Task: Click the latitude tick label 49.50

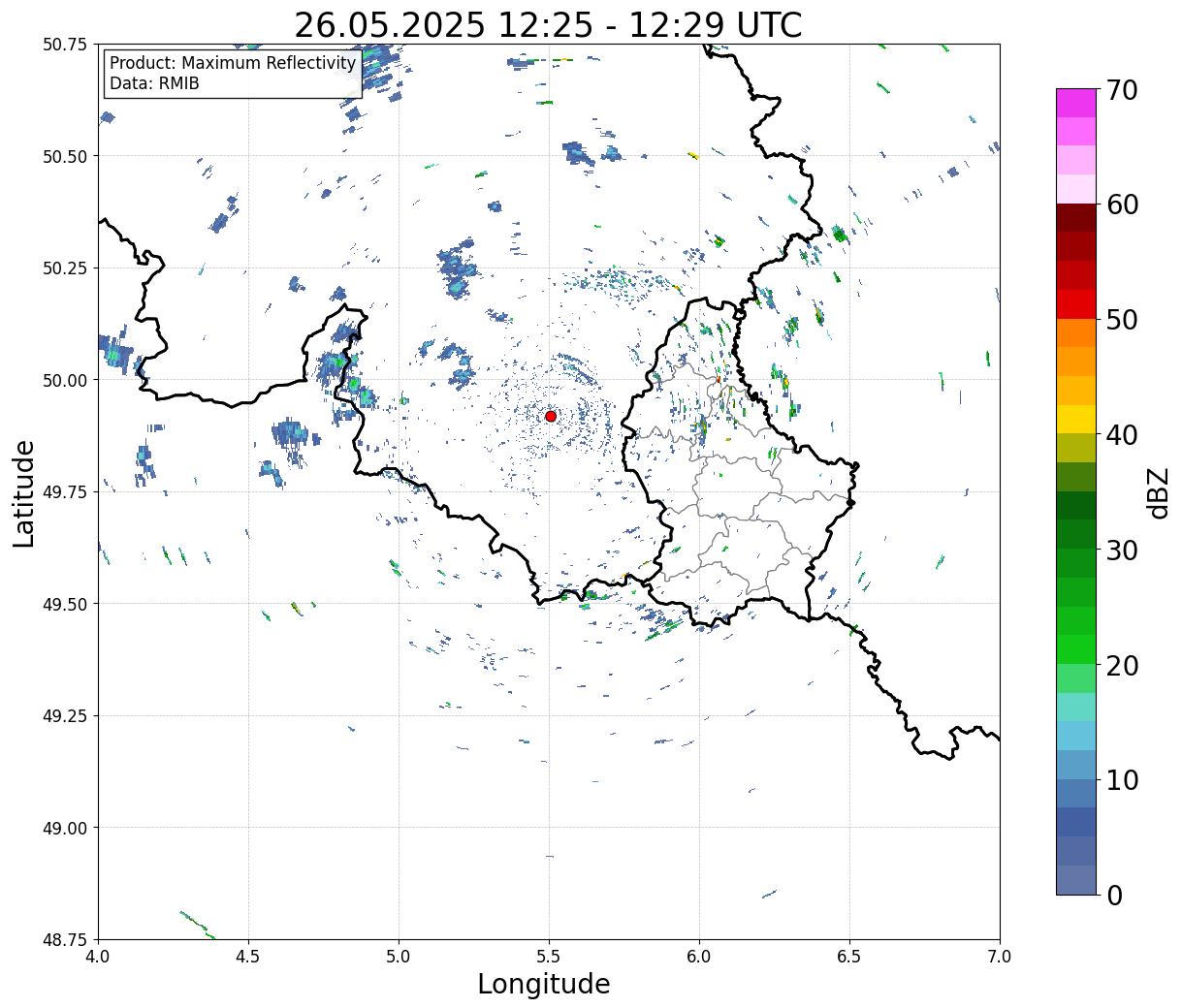Action: click(x=65, y=604)
